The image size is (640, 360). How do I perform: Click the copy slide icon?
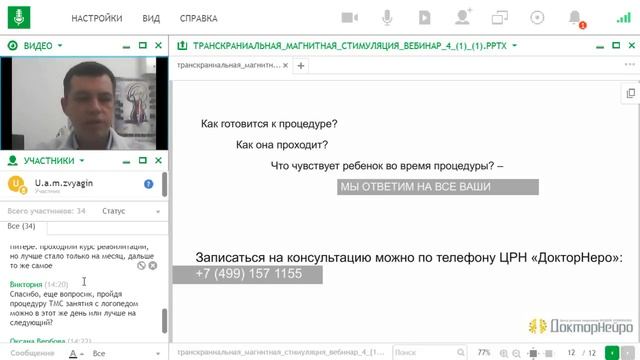[631, 93]
